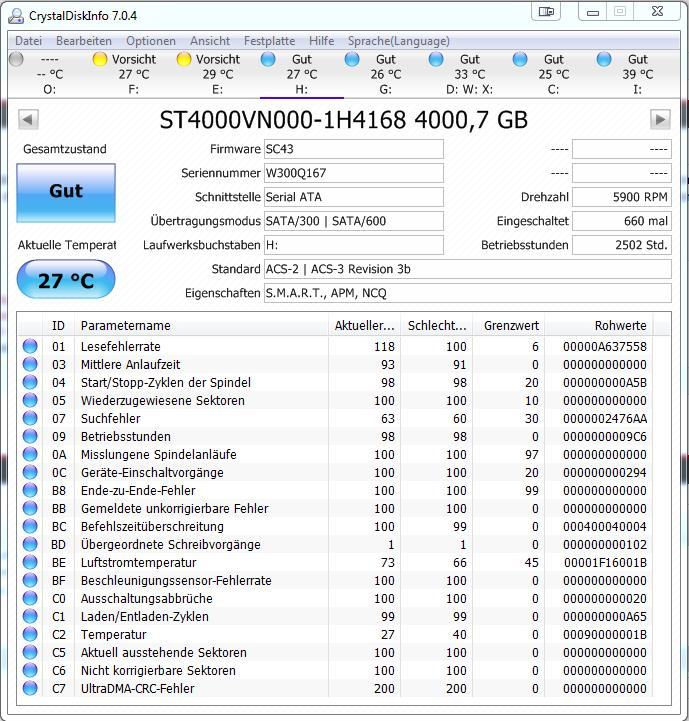Open the Datei menu
The image size is (689, 721).
click(x=29, y=41)
